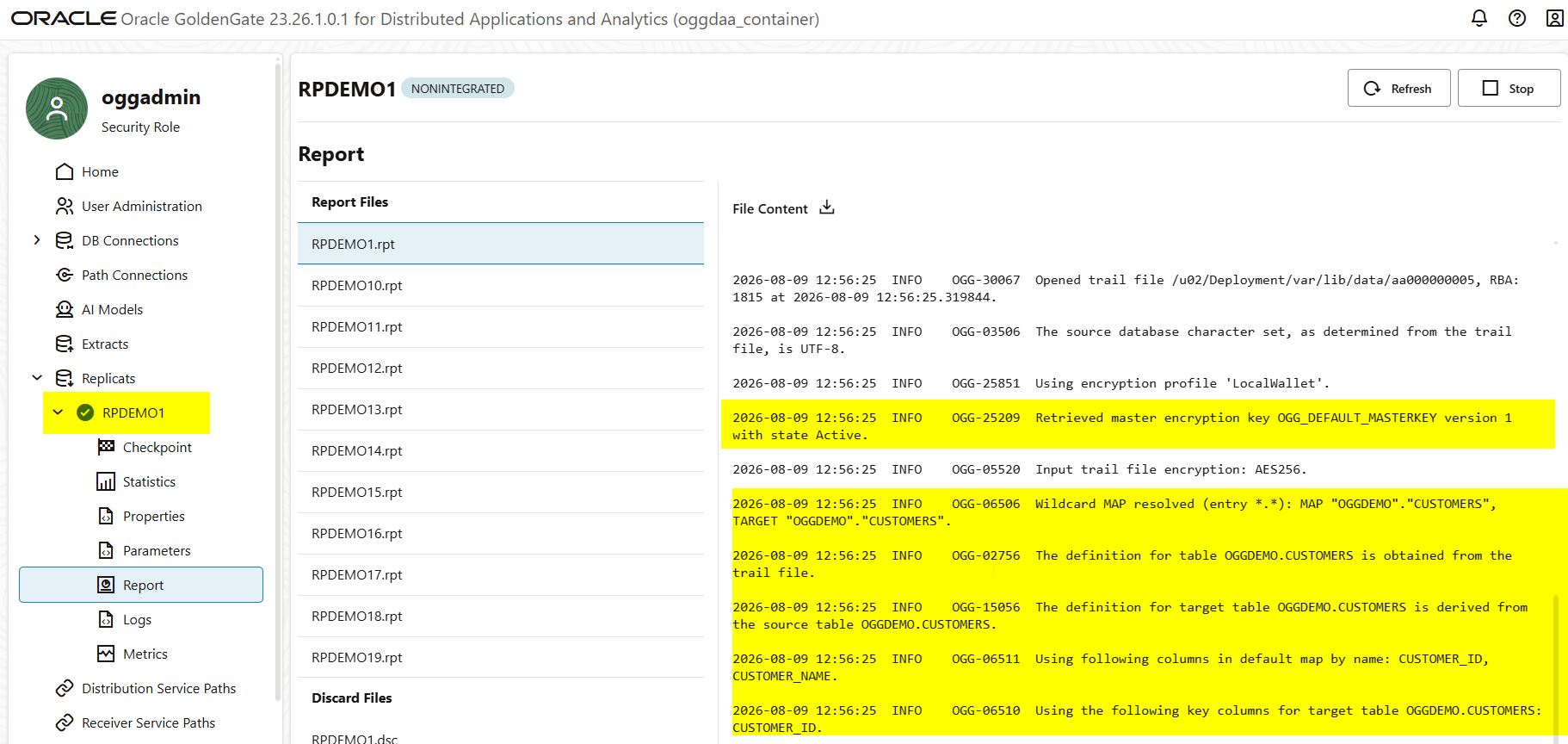Select RPDEMO18.rpt report file
The image size is (1568, 744).
[501, 616]
